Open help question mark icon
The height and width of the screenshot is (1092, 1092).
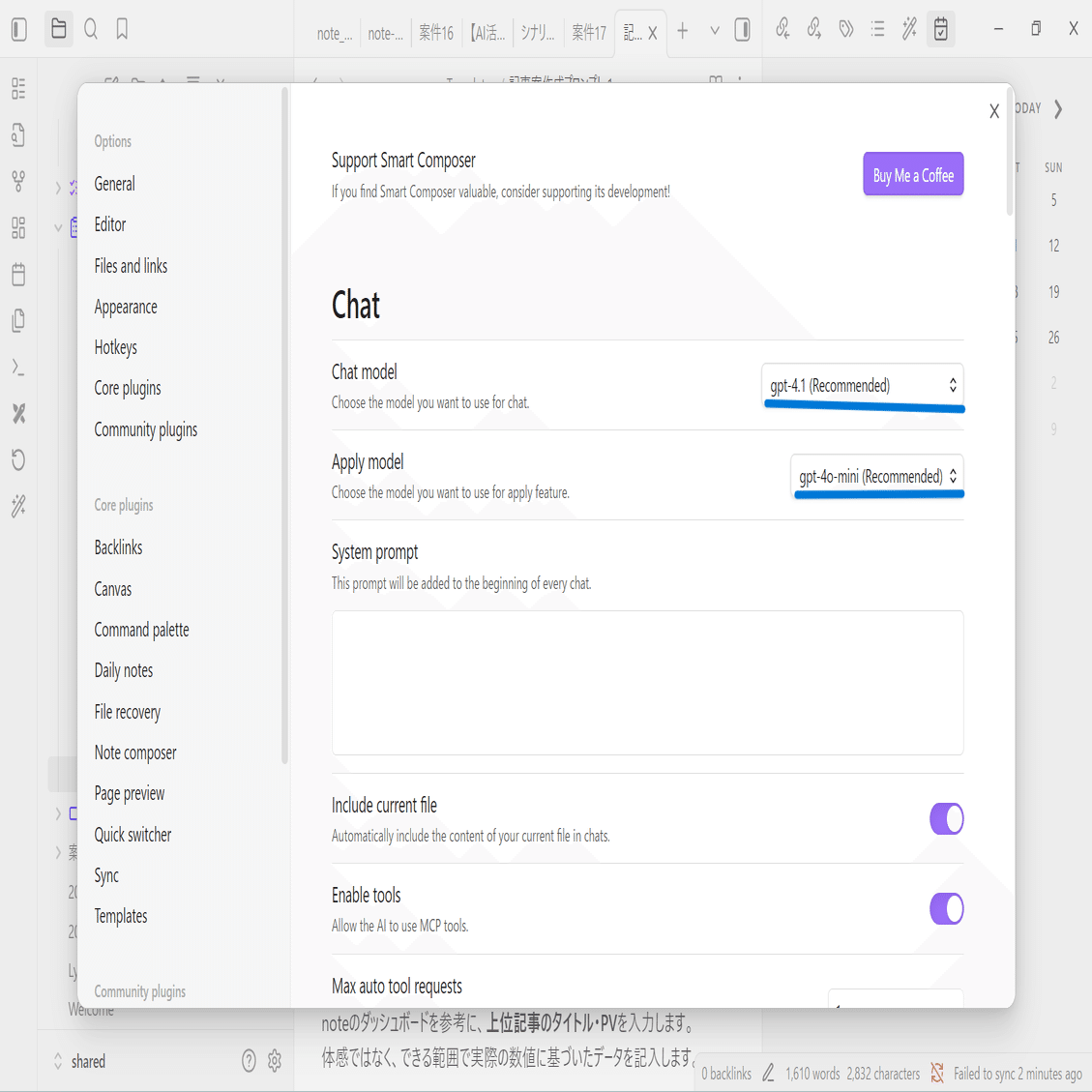tap(249, 1061)
